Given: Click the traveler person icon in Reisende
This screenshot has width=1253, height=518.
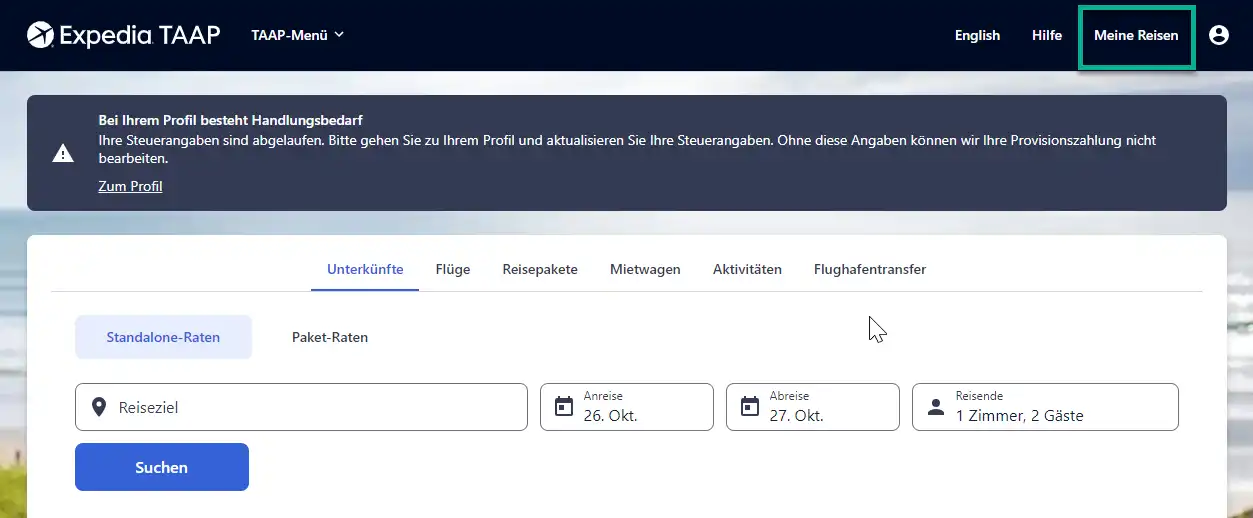Looking at the screenshot, I should [x=936, y=407].
